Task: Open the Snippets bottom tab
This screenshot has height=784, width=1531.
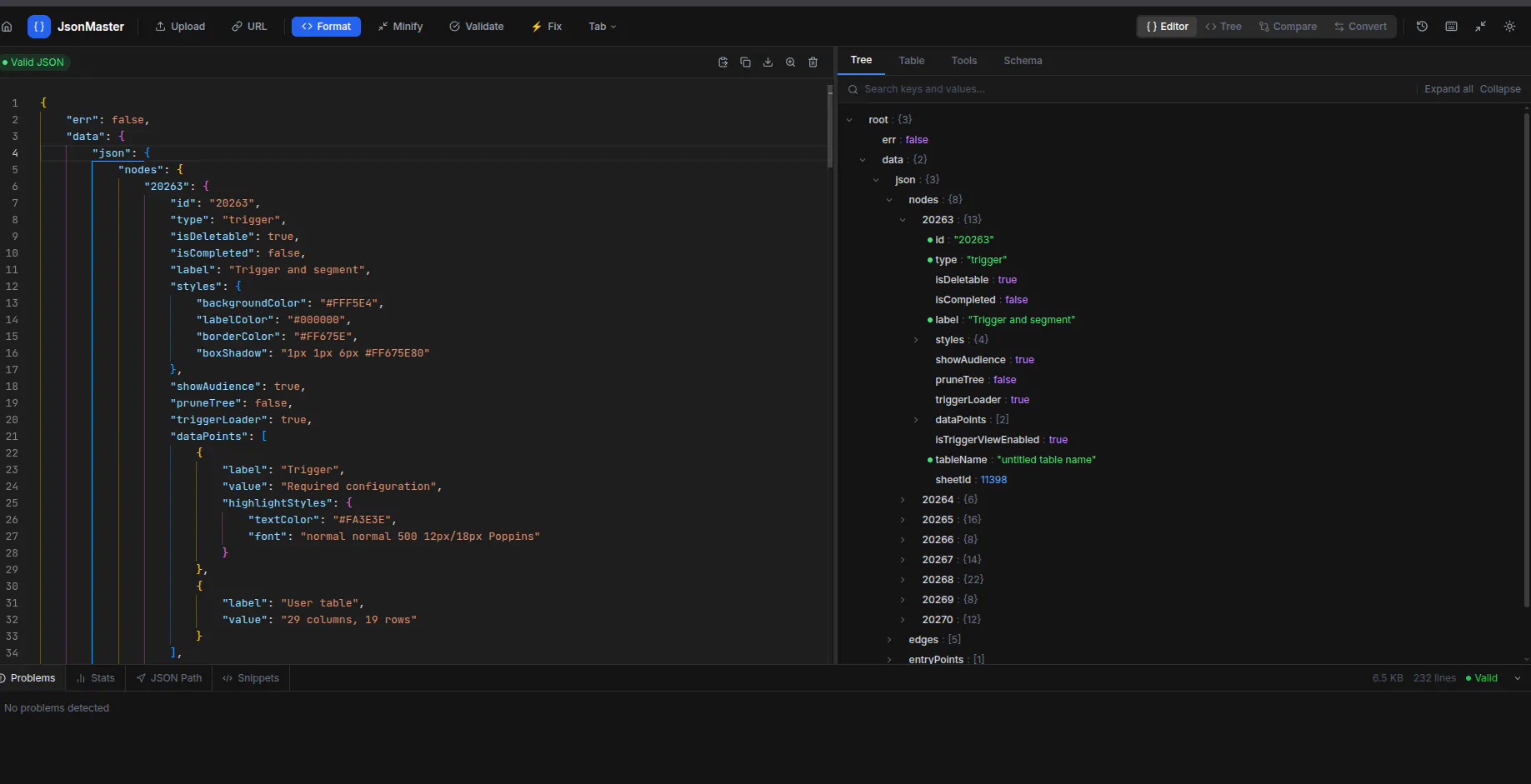Action: point(251,678)
